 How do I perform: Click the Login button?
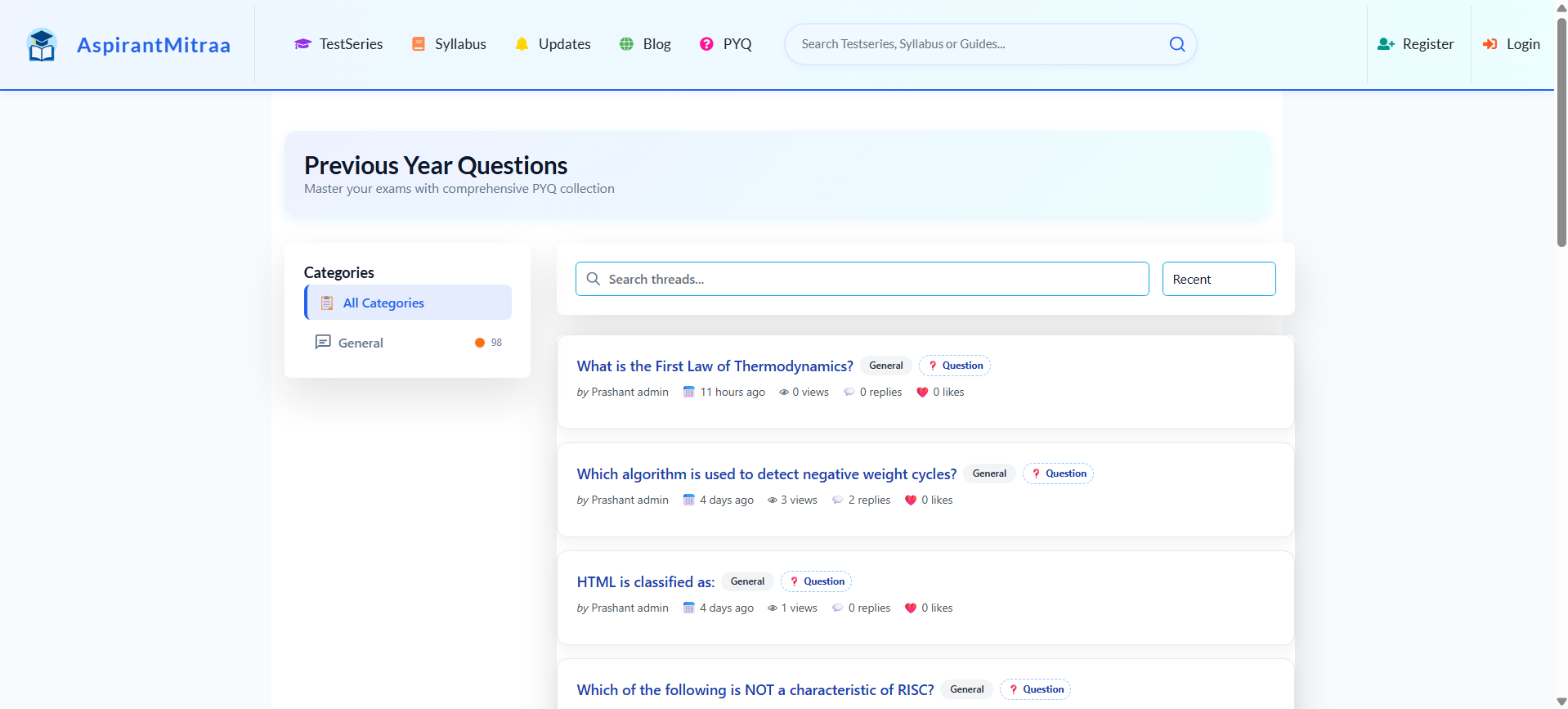[x=1512, y=44]
